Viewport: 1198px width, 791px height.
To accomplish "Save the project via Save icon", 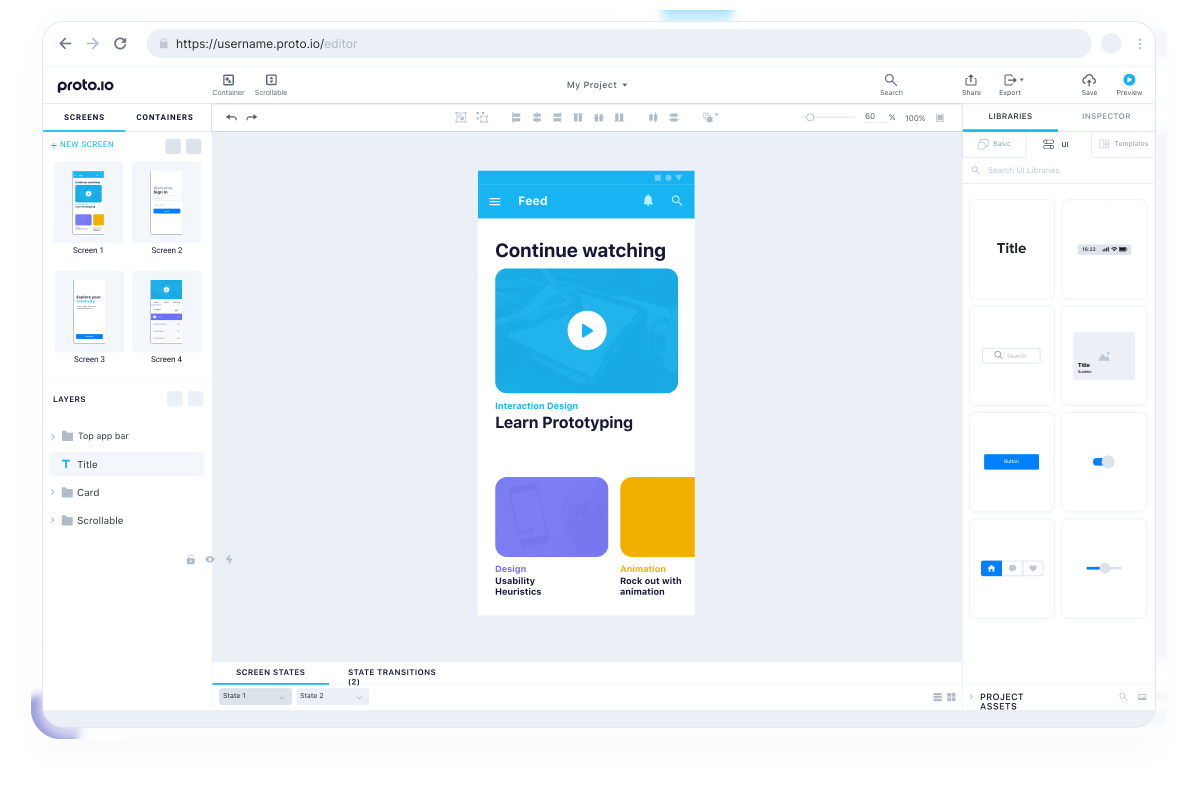I will pos(1089,81).
